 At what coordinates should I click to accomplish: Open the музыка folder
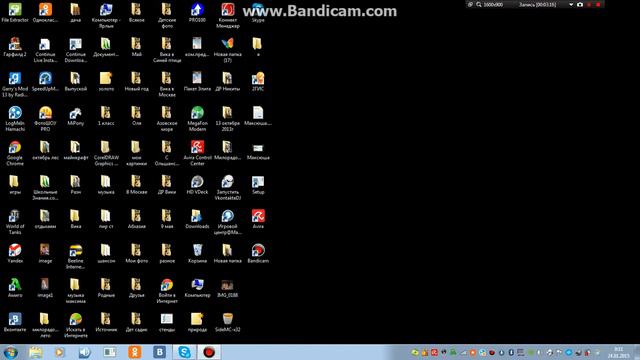tap(106, 185)
